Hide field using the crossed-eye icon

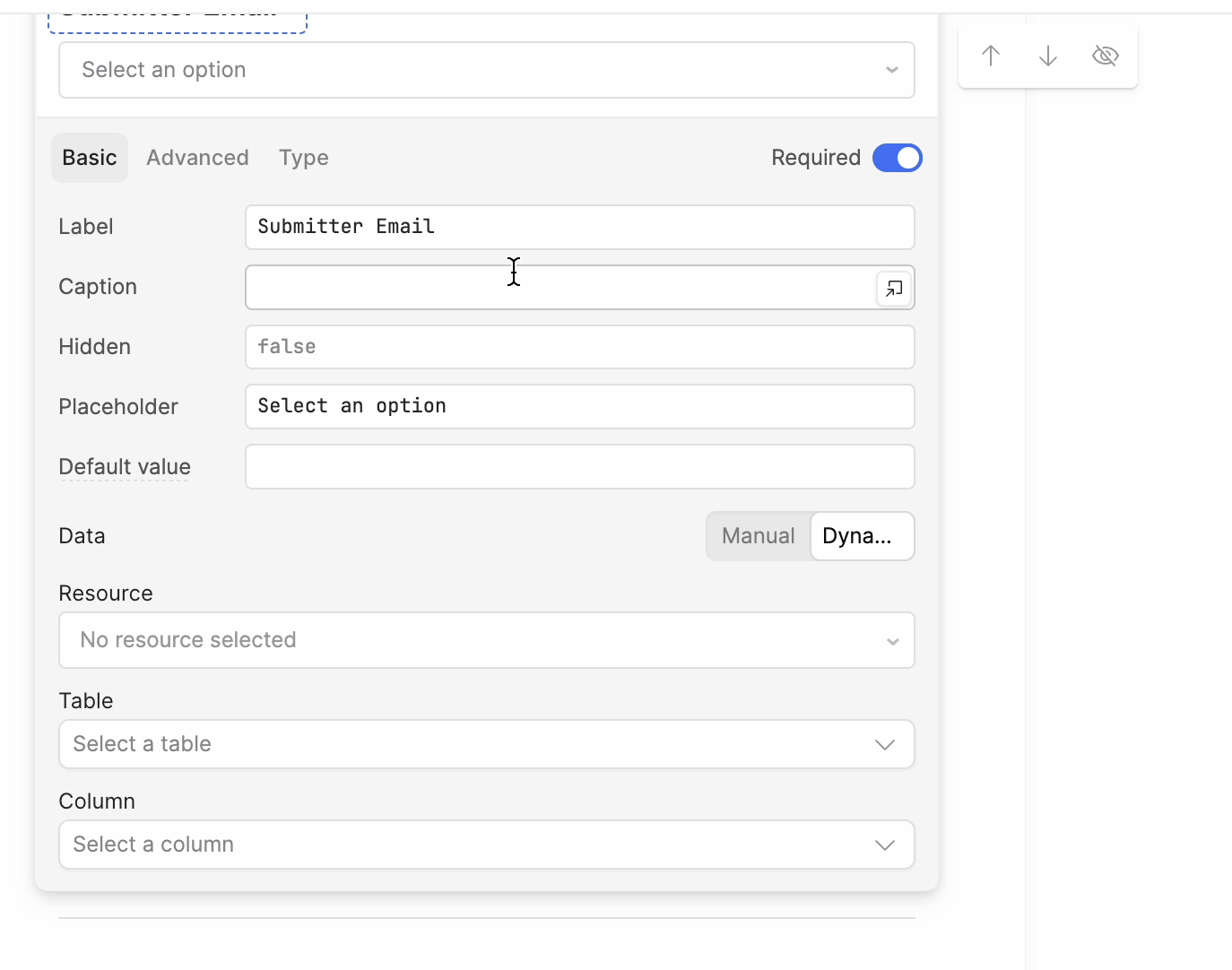pos(1106,56)
